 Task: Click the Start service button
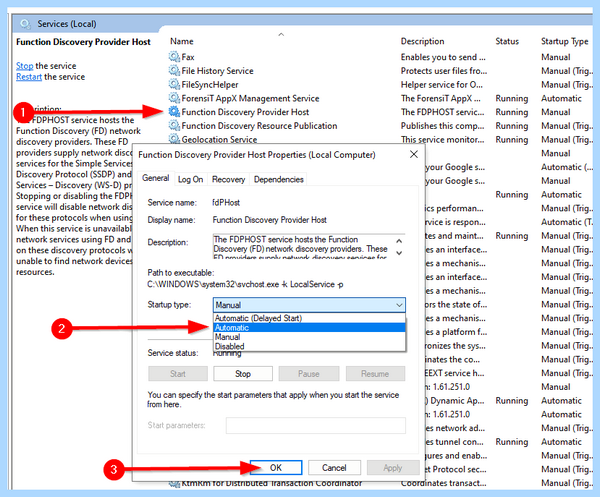tap(178, 374)
